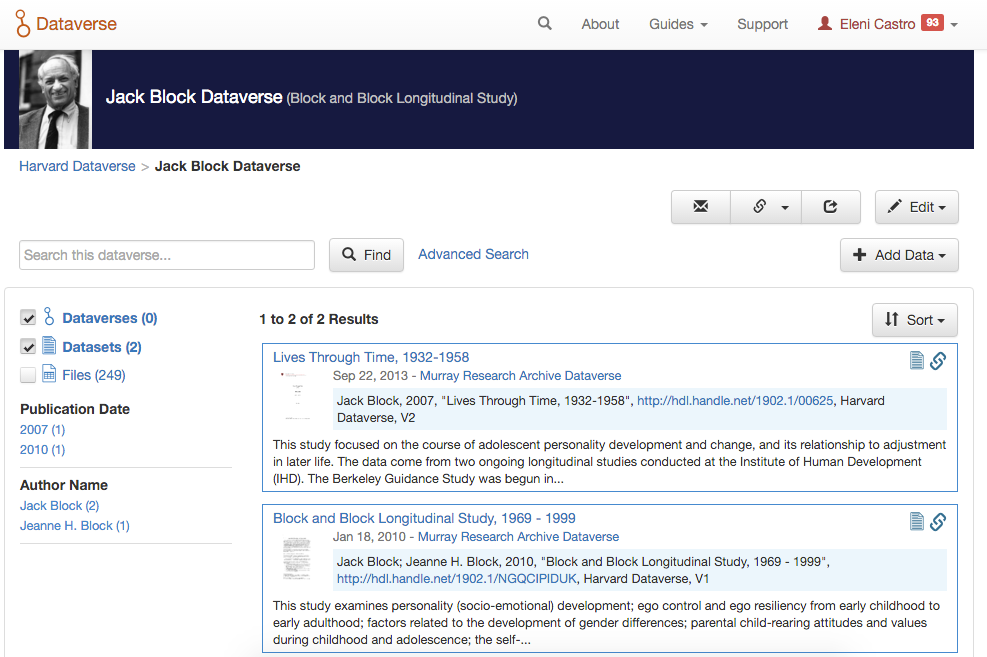987x657 pixels.
Task: Open the link dataverse dropdown
Action: click(x=770, y=207)
